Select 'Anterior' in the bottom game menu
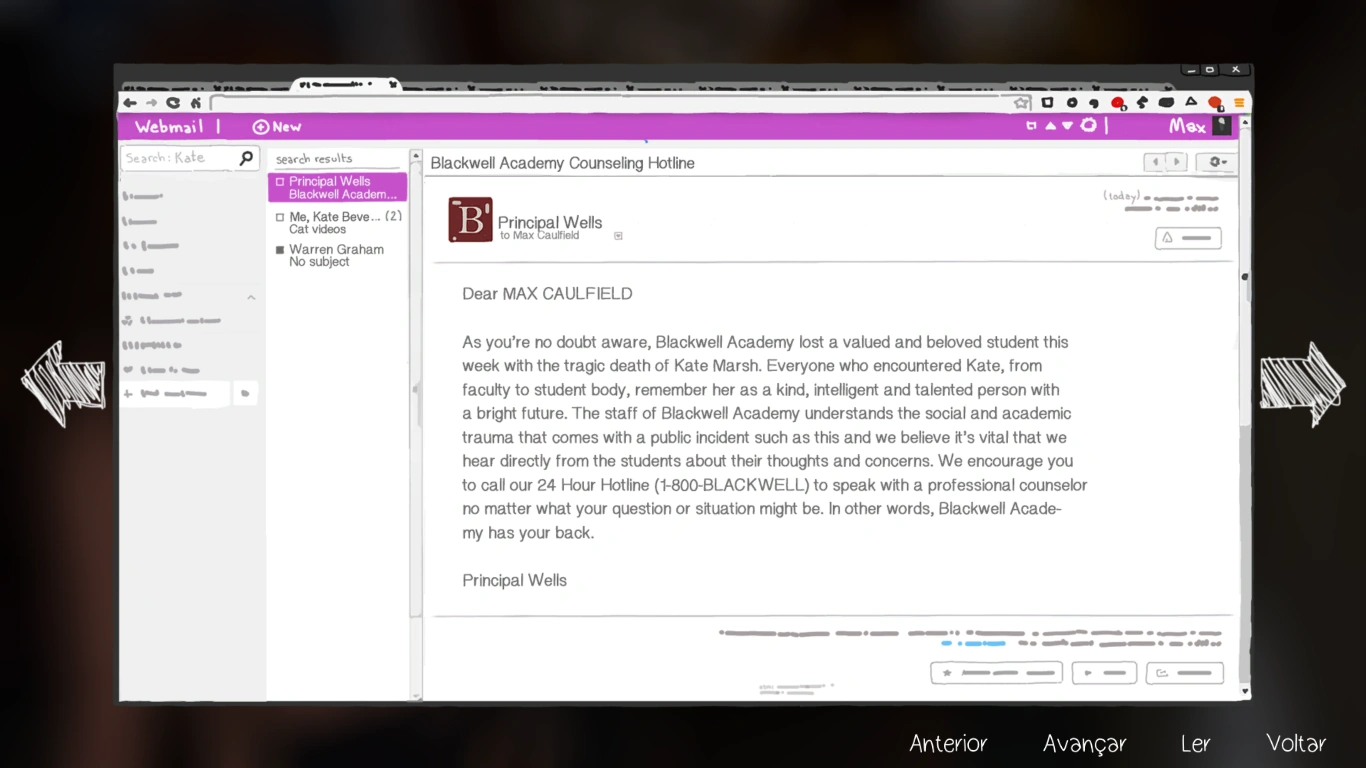Screen dimensions: 1366x768 pyautogui.click(x=948, y=743)
